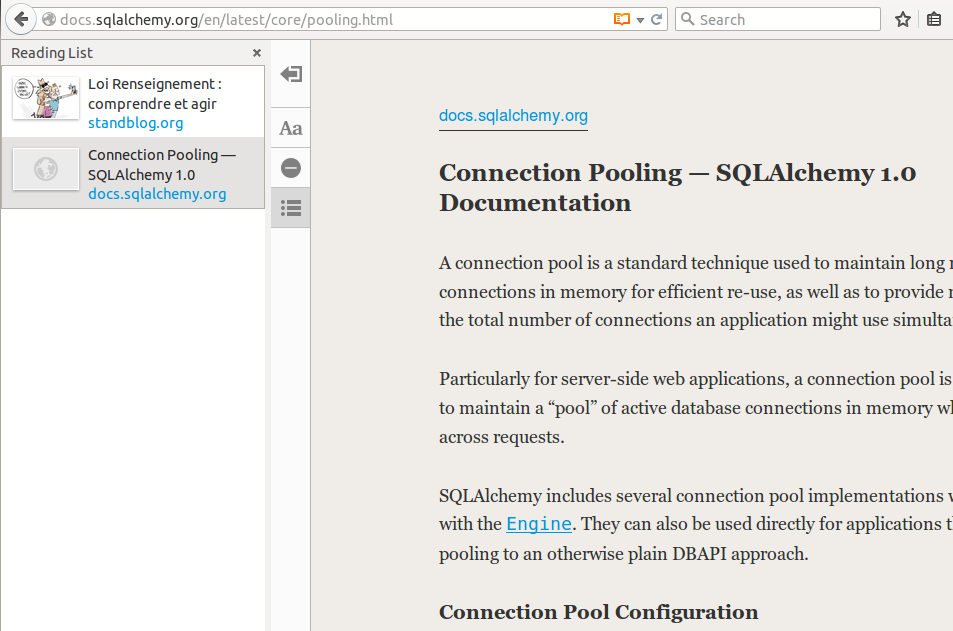The height and width of the screenshot is (631, 953).
Task: Open the Loi Renseignement reading list item
Action: pyautogui.click(x=133, y=102)
